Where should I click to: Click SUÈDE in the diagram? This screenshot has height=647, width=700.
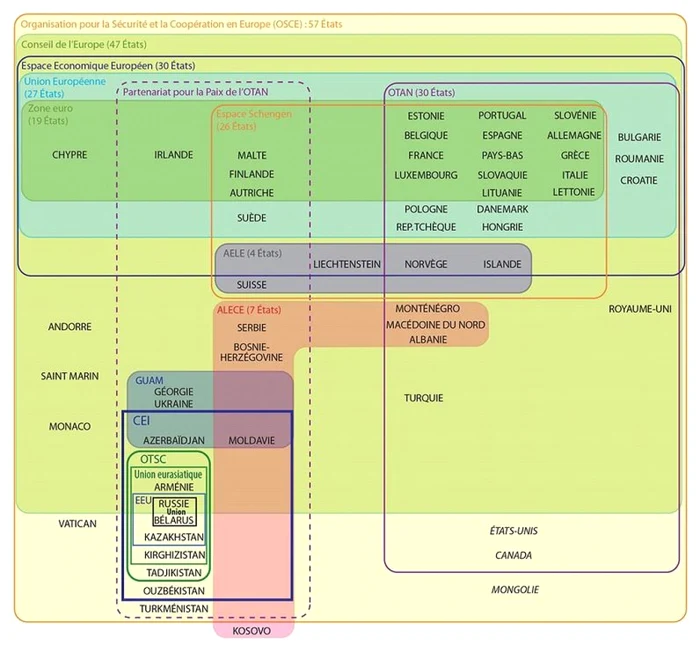[252, 218]
